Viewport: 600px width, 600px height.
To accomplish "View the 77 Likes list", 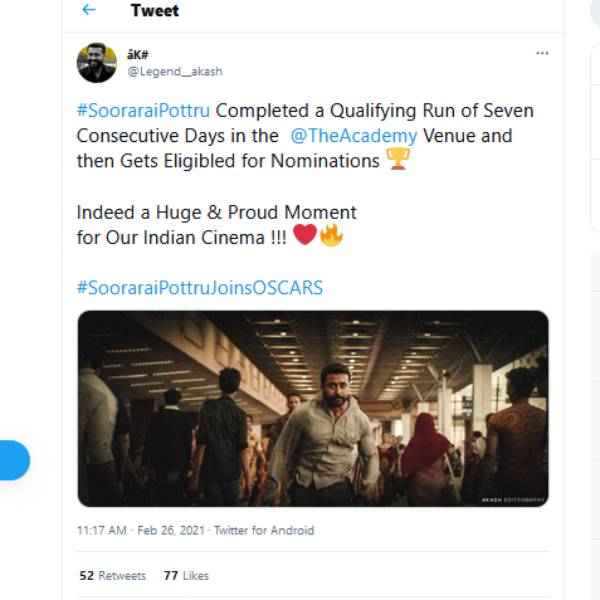I will click(x=186, y=576).
